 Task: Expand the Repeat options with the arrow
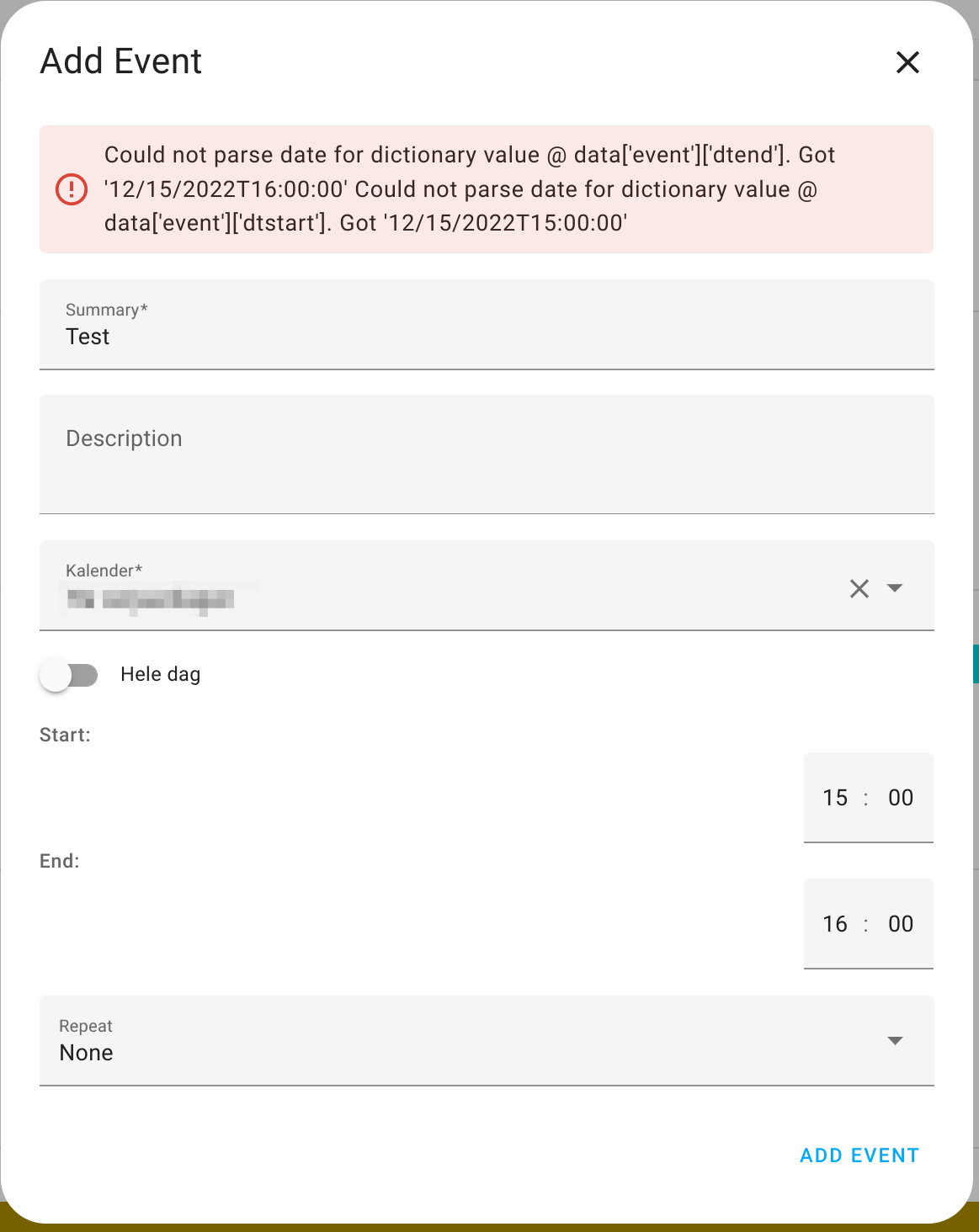click(896, 1041)
